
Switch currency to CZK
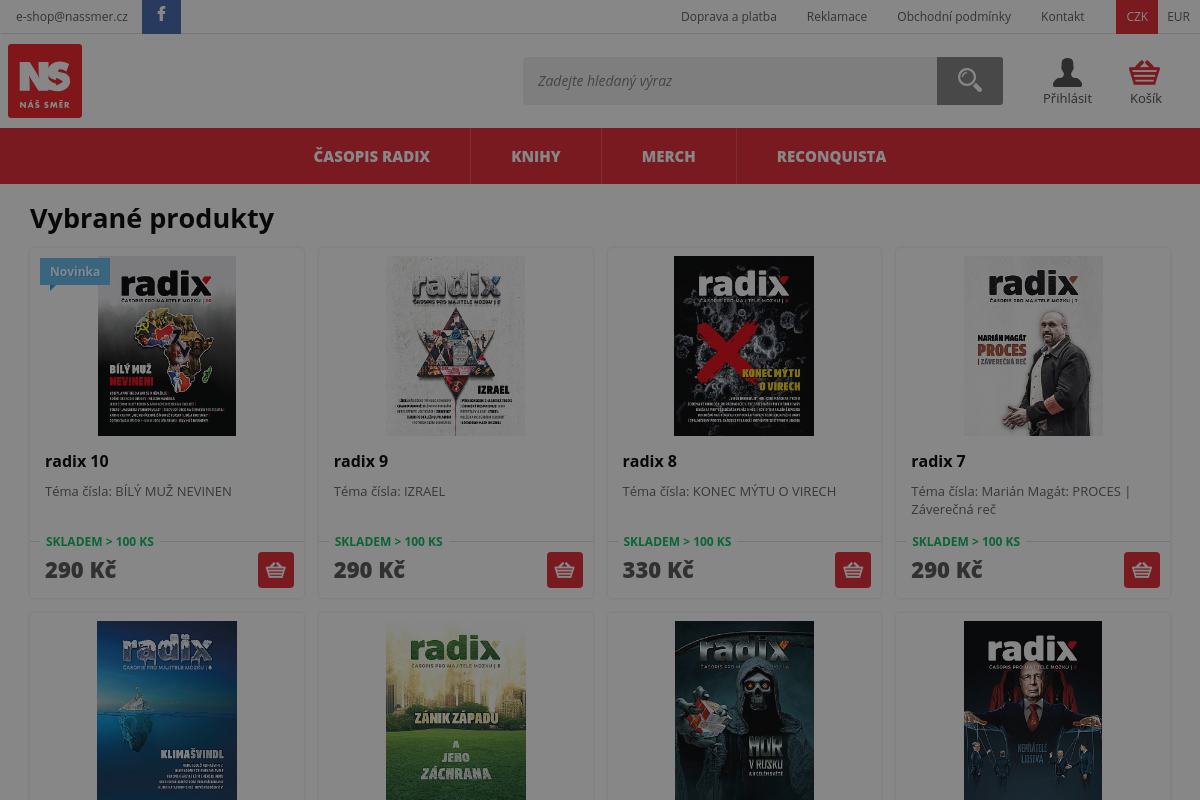tap(1137, 17)
